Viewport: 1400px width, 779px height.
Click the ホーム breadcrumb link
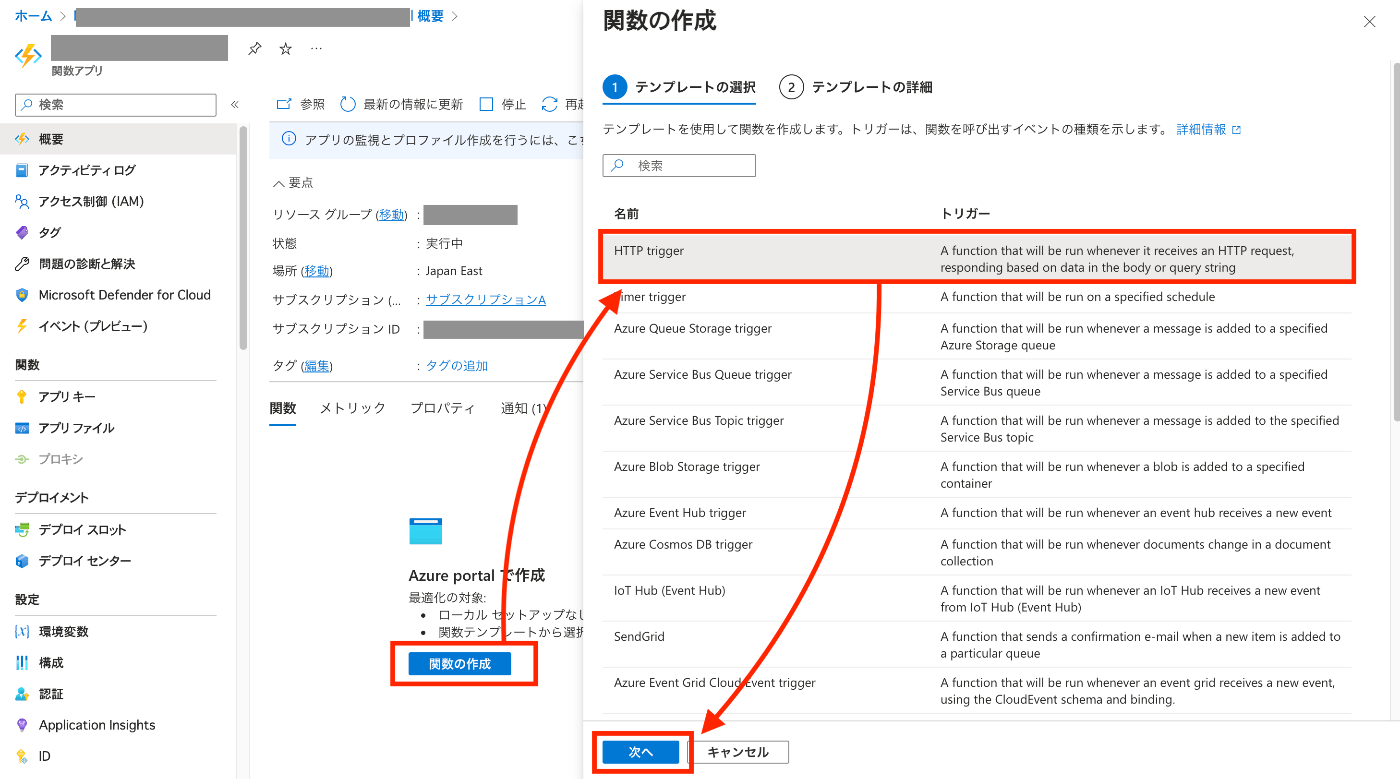point(33,16)
